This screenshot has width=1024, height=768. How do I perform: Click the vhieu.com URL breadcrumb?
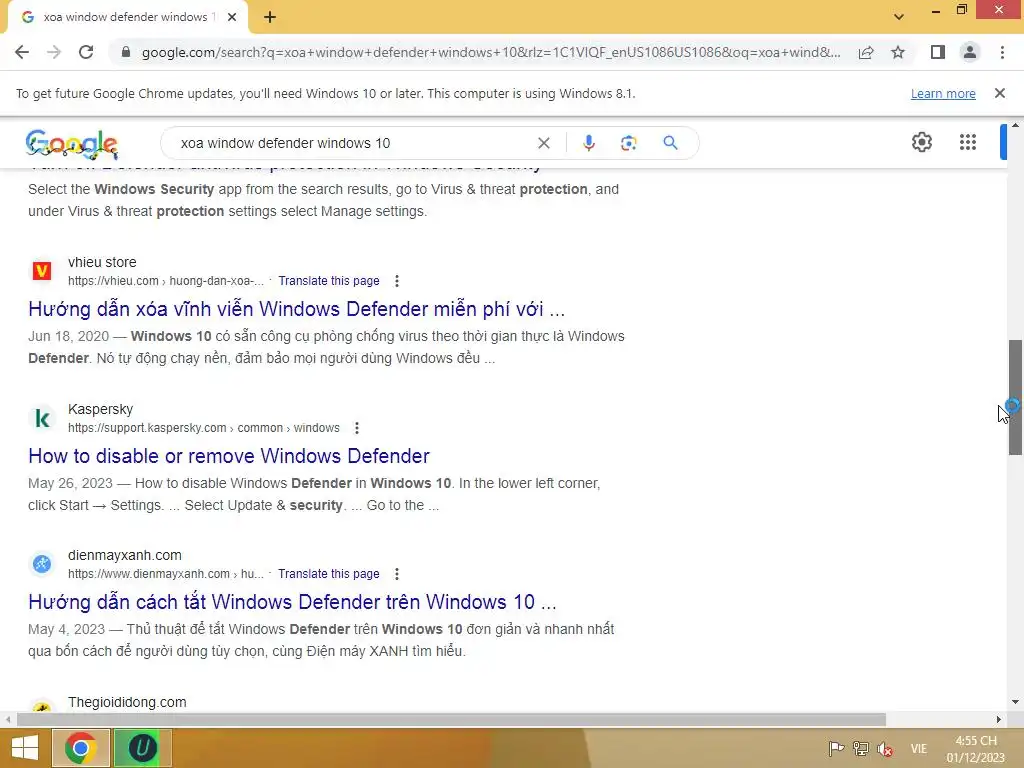[x=165, y=281]
